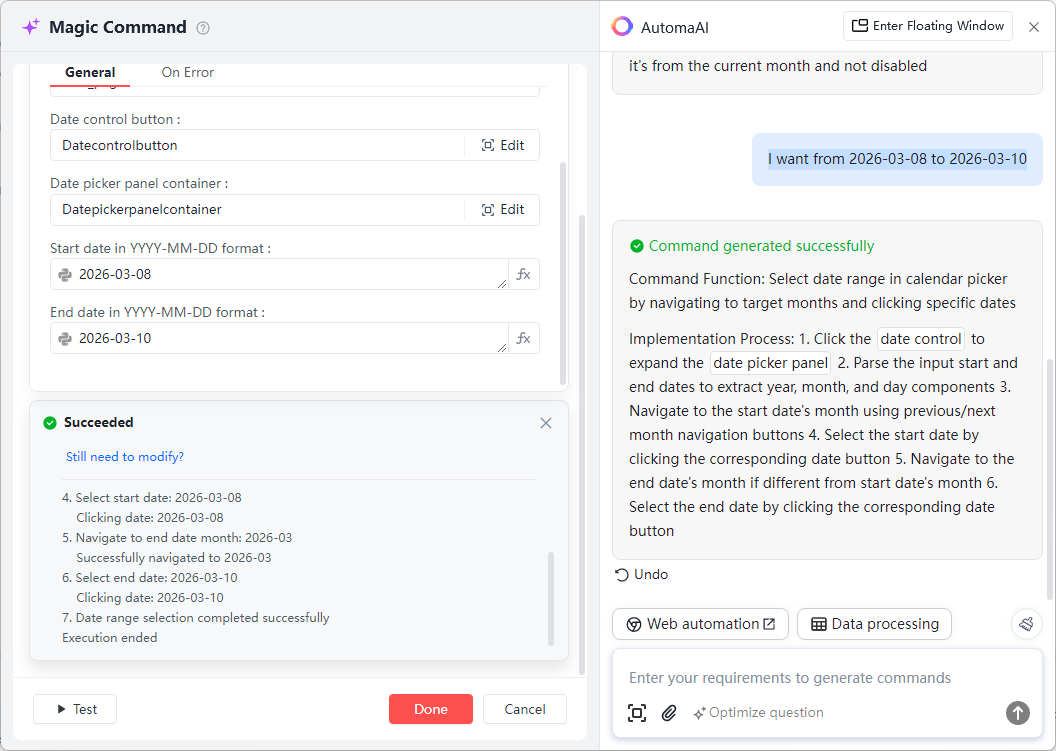Switch to the On Error tab
This screenshot has width=1056, height=751.
coord(187,72)
